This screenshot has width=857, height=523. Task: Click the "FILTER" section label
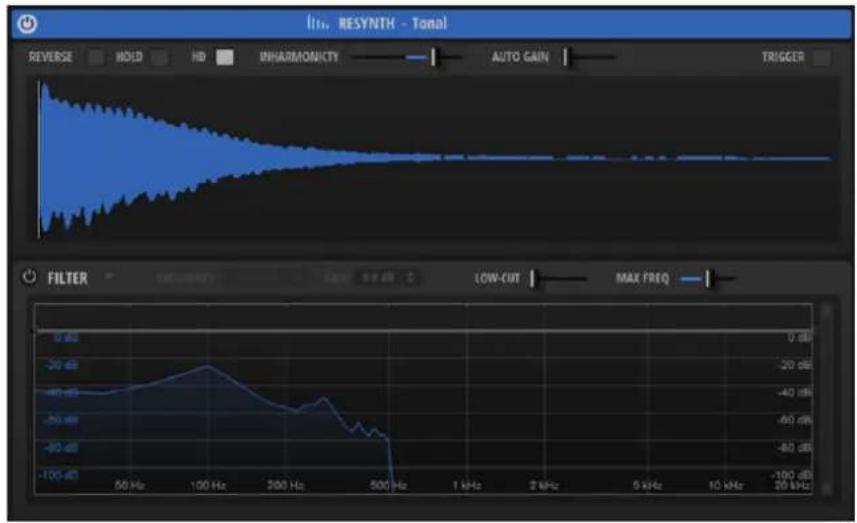pos(68,278)
